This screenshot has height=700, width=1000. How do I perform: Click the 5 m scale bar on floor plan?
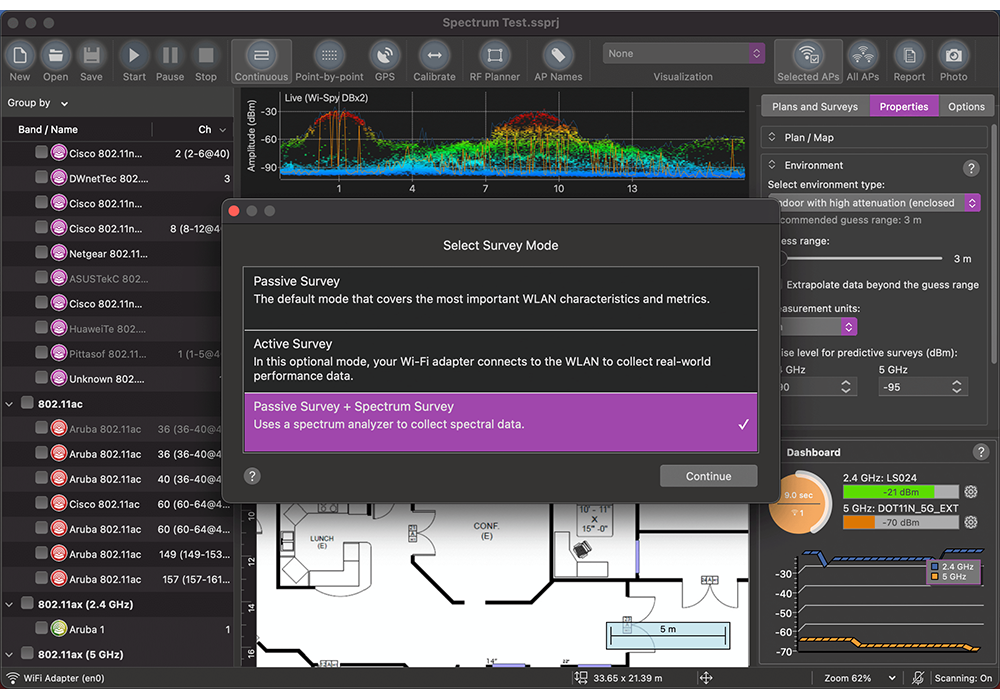668,635
